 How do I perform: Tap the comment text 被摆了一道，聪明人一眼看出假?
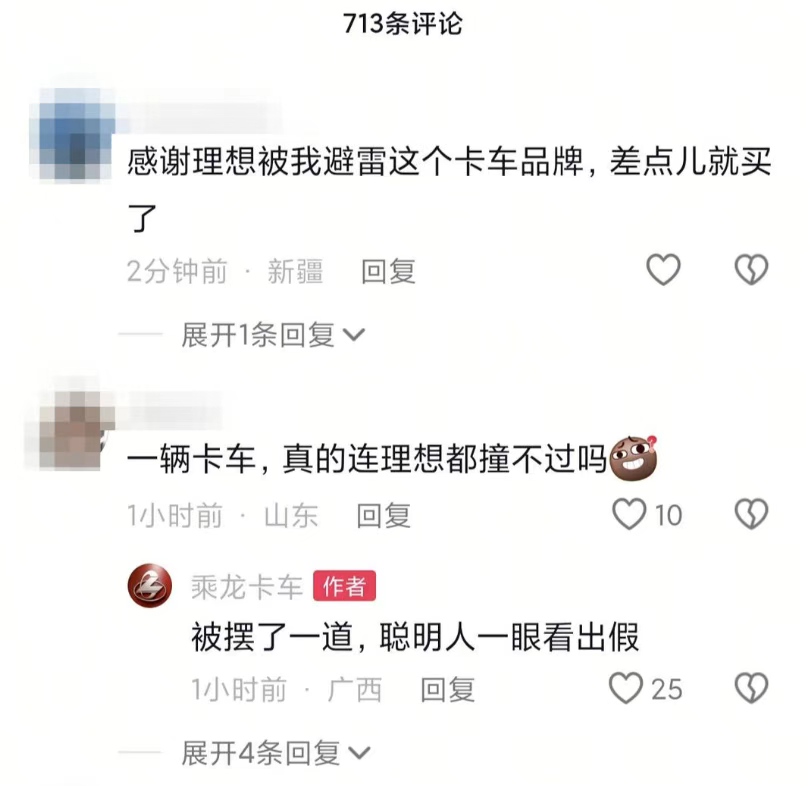pyautogui.click(x=415, y=637)
